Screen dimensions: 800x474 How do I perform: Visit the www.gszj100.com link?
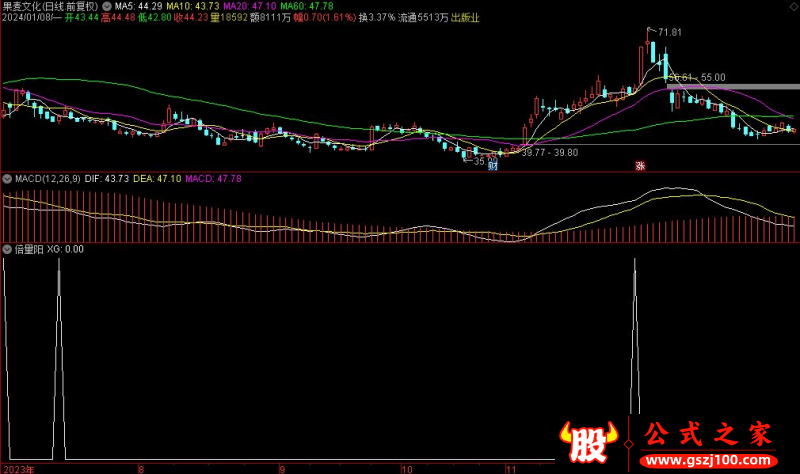pyautogui.click(x=709, y=461)
